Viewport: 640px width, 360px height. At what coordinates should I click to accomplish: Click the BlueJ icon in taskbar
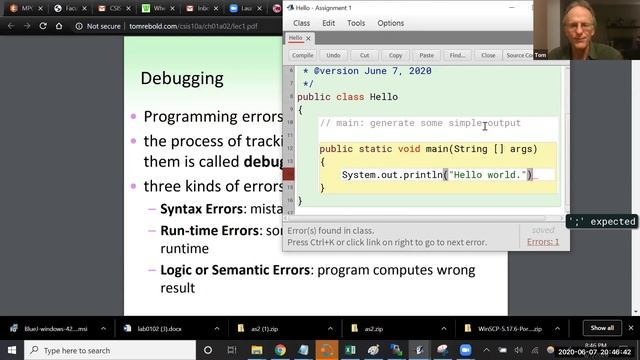pyautogui.click(x=420, y=350)
